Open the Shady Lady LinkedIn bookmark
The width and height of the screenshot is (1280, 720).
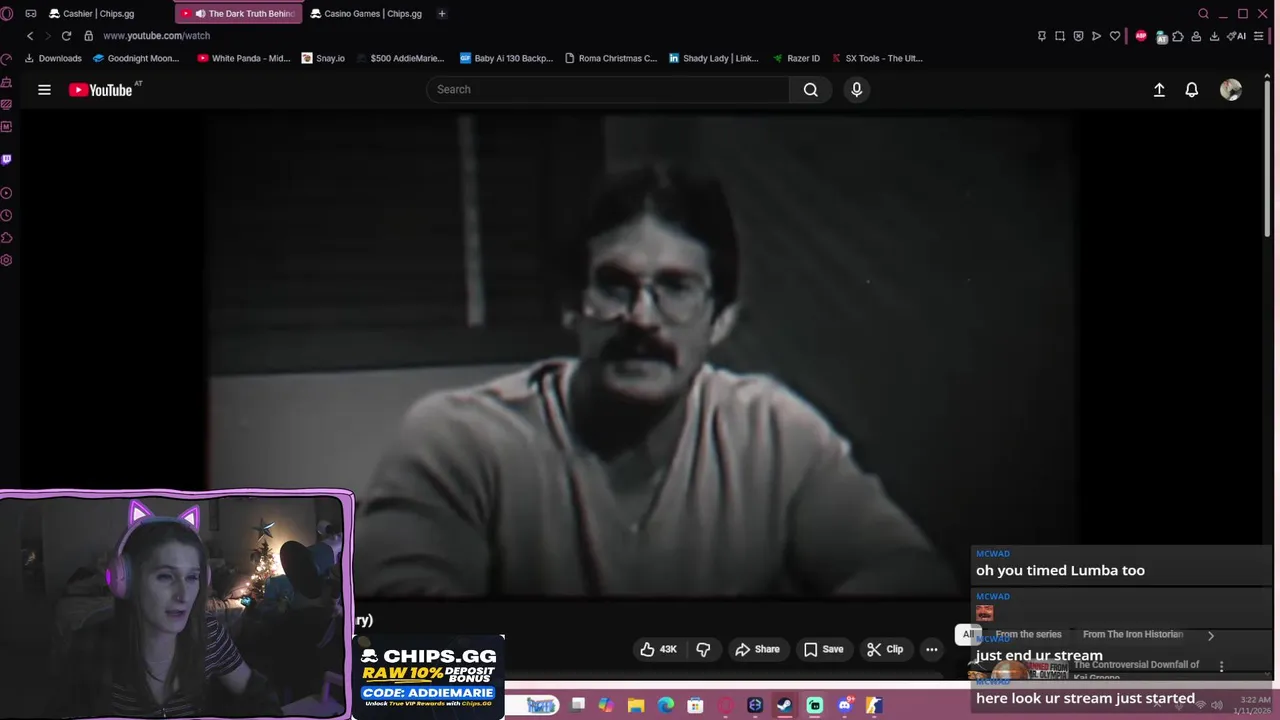click(714, 58)
